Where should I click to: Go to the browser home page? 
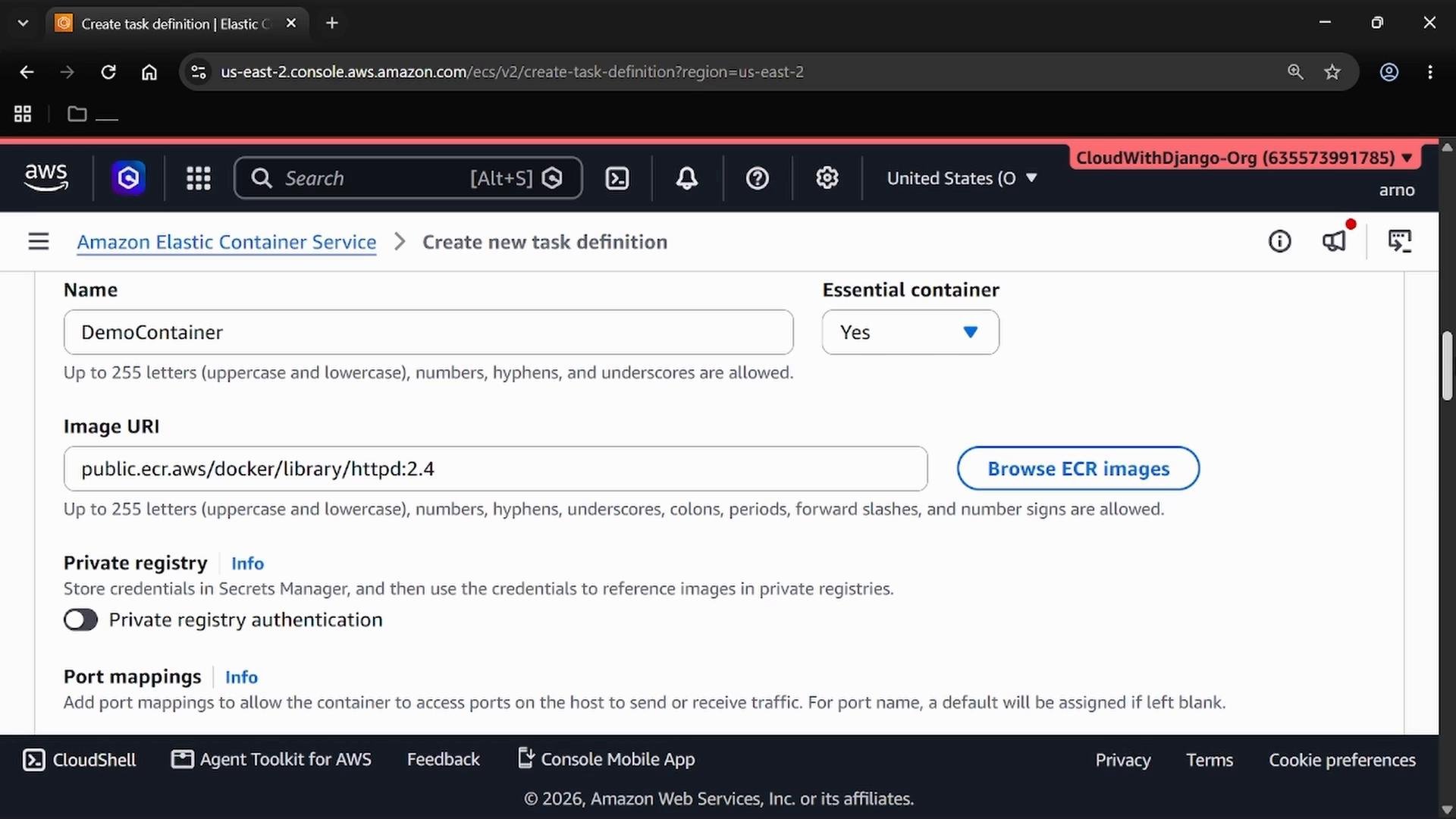(149, 72)
